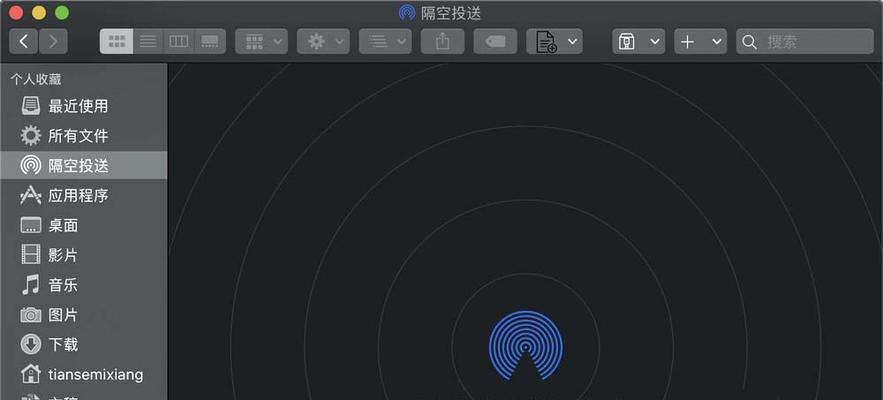
Task: Open the sort arrangement dropdown
Action: 385,42
